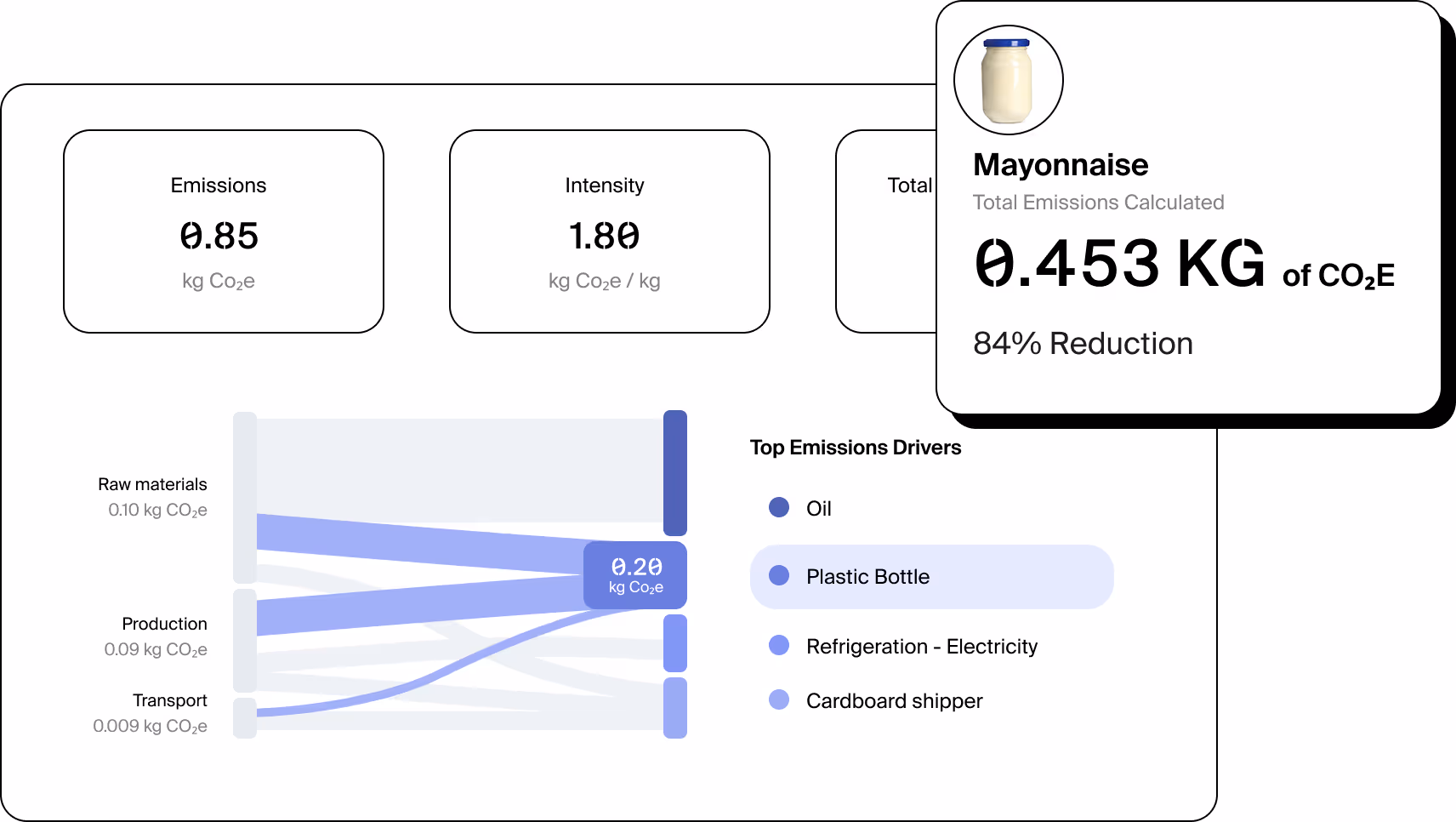Open the Emissions 0.85 metric card
1456x822 pixels.
pyautogui.click(x=224, y=231)
